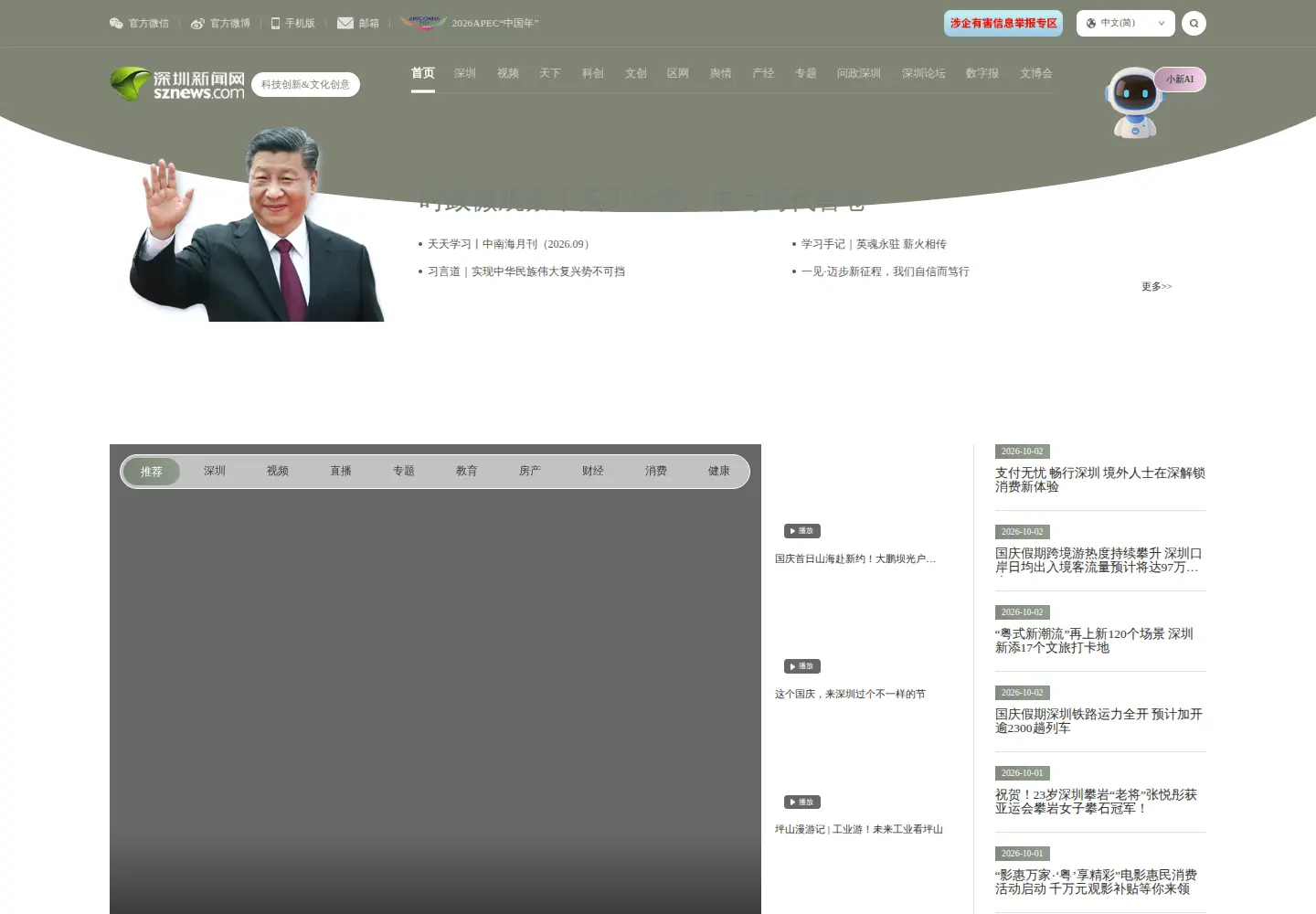Image resolution: width=1316 pixels, height=914 pixels.
Task: Open the 习言道 article link
Action: [526, 271]
